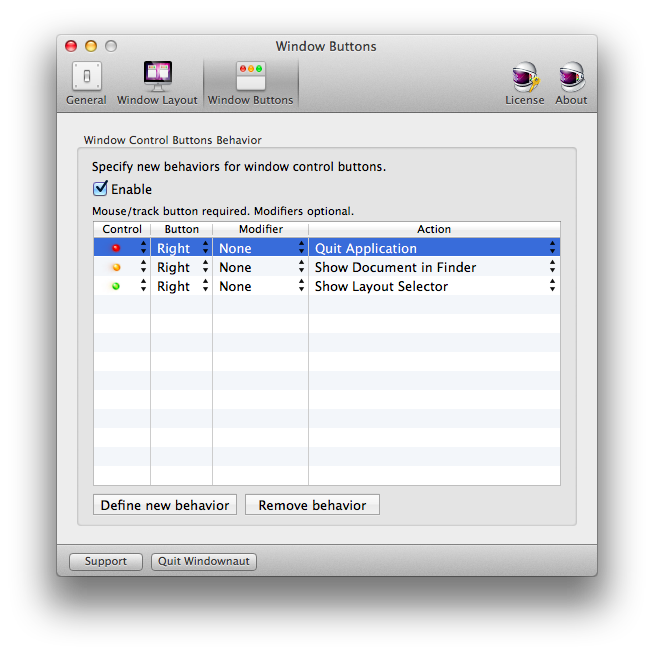Open Modifier popup in Show Layout Selector row
Image resolution: width=654 pixels, height=655 pixels.
click(x=261, y=286)
